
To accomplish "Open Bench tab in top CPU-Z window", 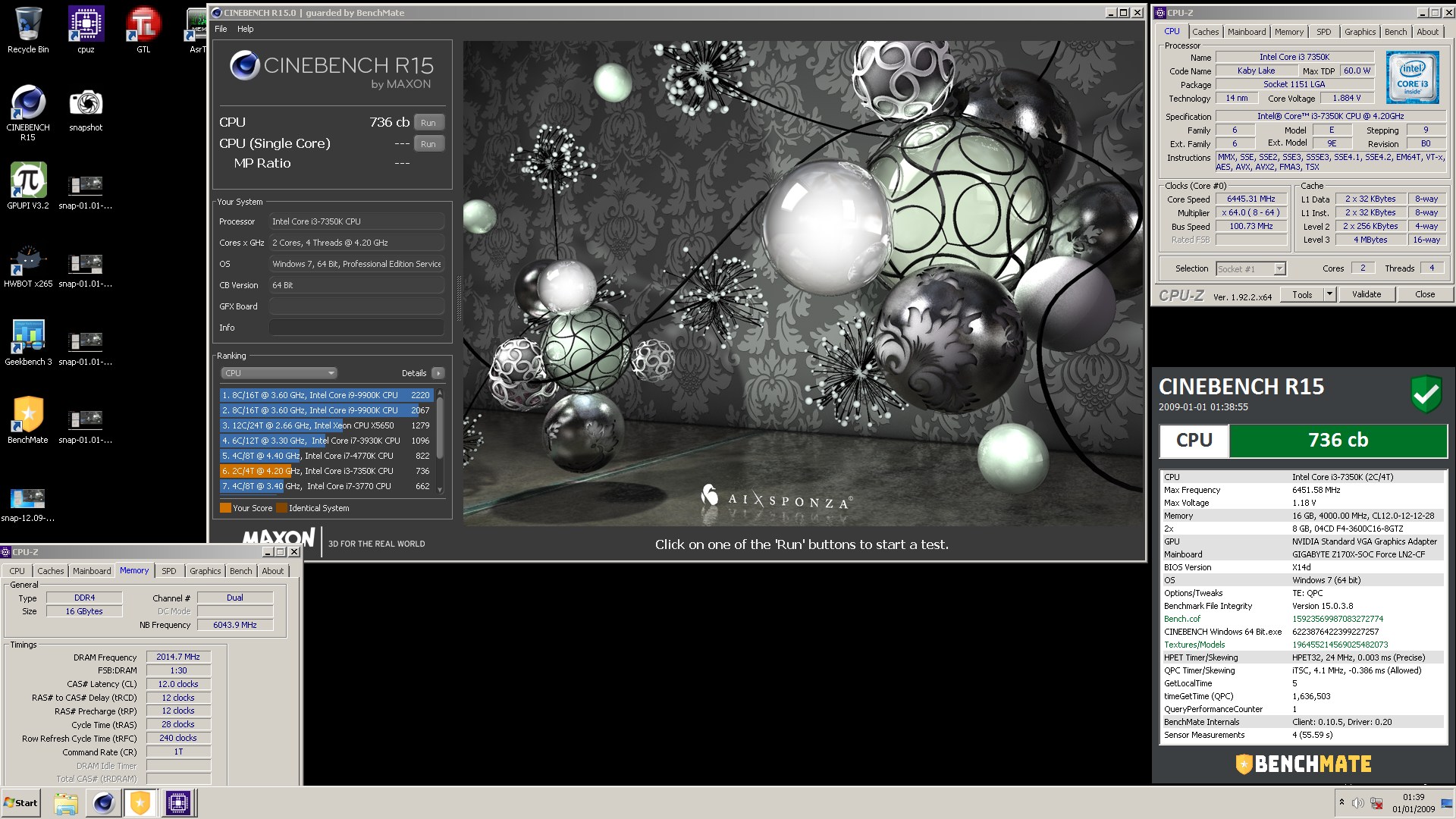I will pos(1395,32).
